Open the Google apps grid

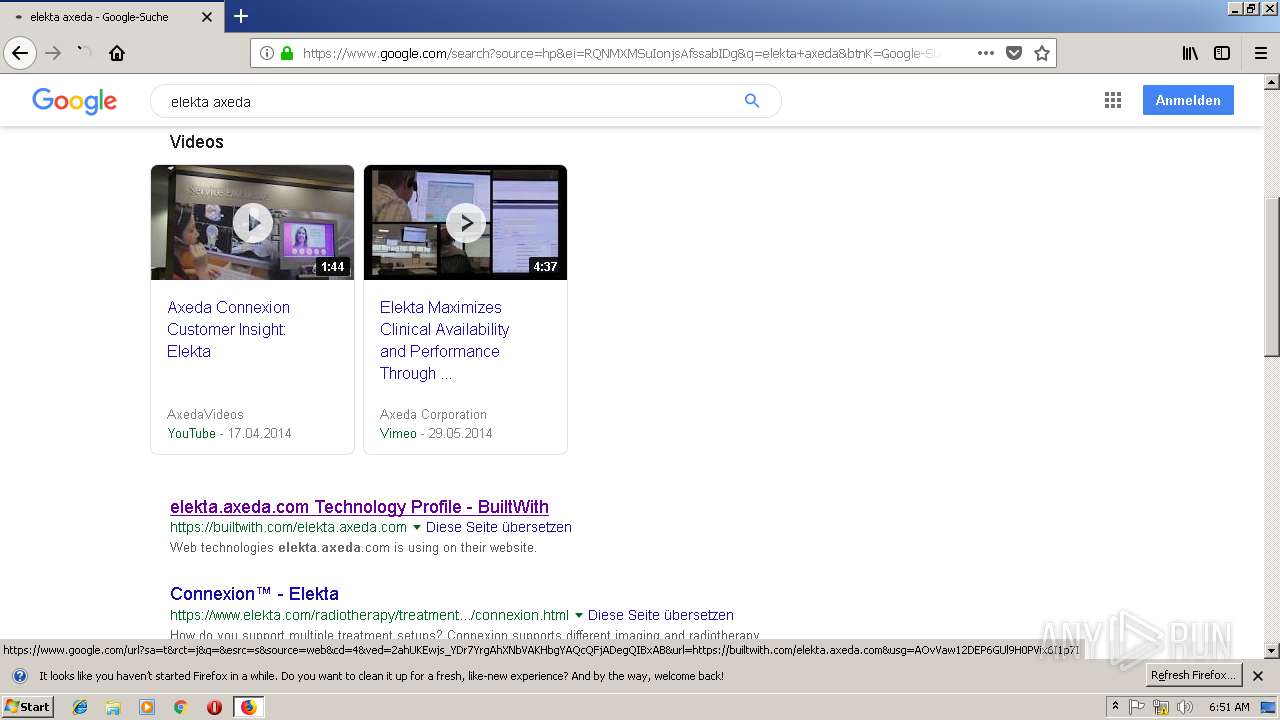tap(1113, 100)
